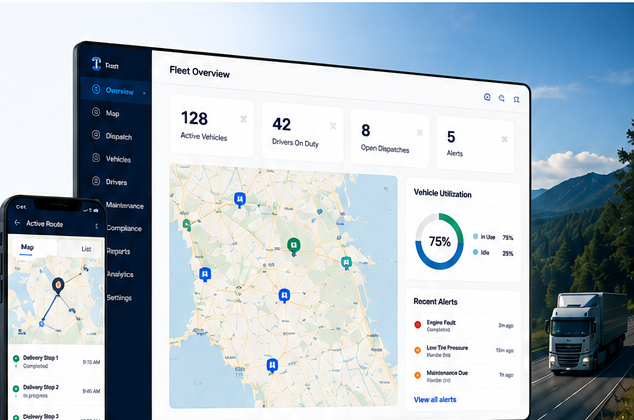
Task: Click the large green pin in map center
Action: pyautogui.click(x=294, y=247)
